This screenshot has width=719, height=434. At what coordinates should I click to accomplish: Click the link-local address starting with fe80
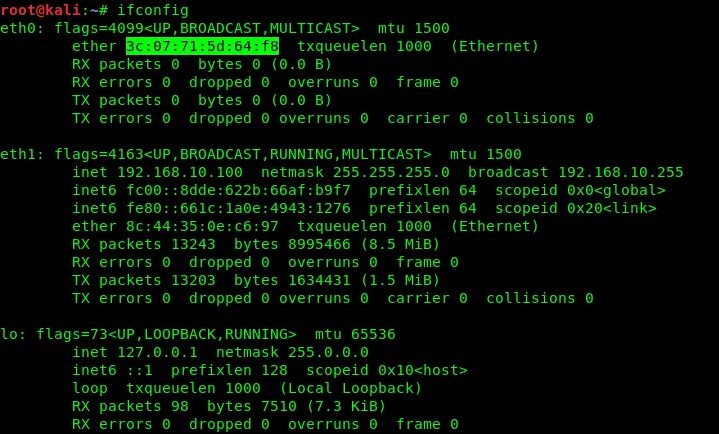238,208
